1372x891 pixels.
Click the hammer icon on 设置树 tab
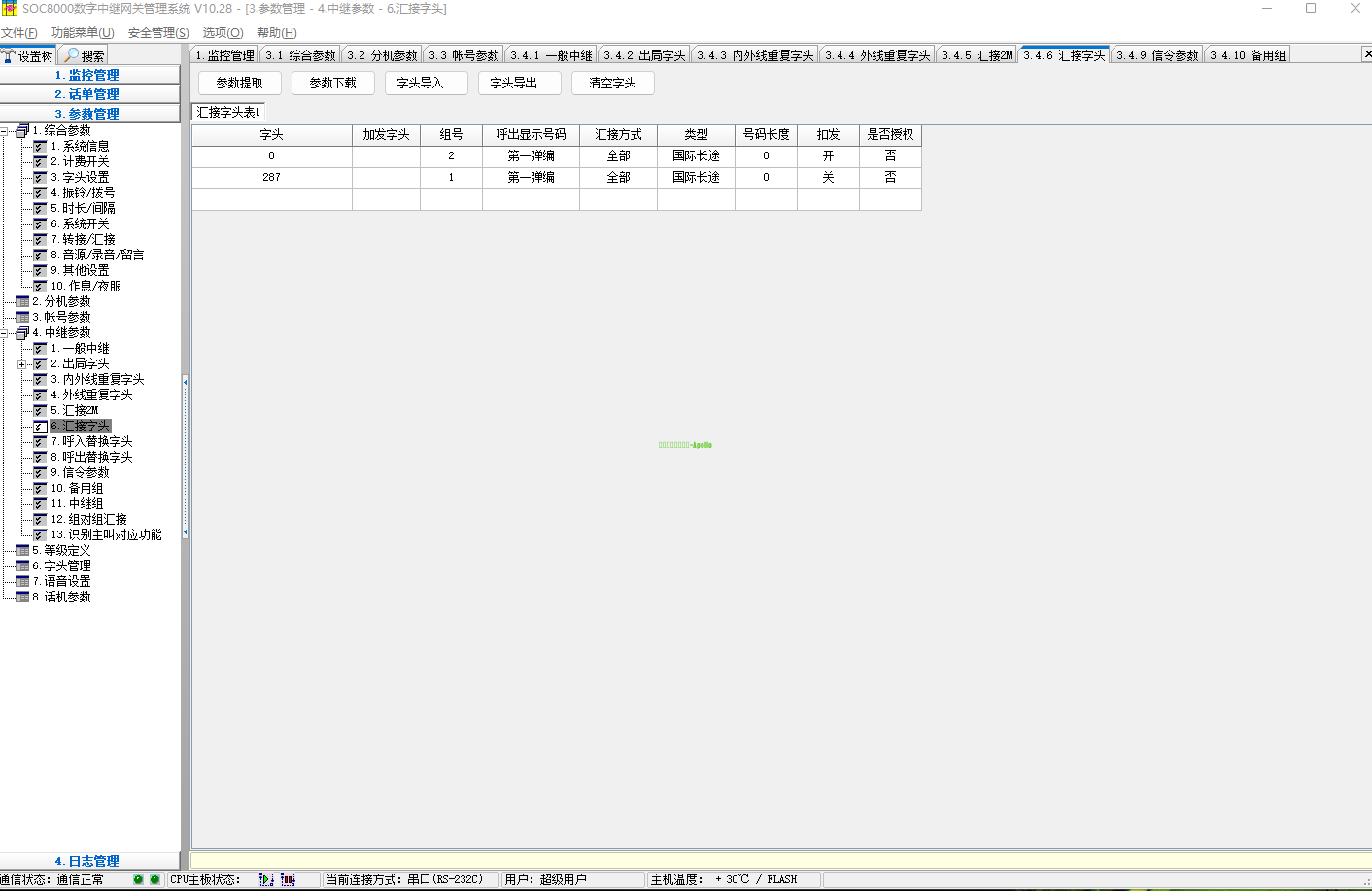point(9,56)
